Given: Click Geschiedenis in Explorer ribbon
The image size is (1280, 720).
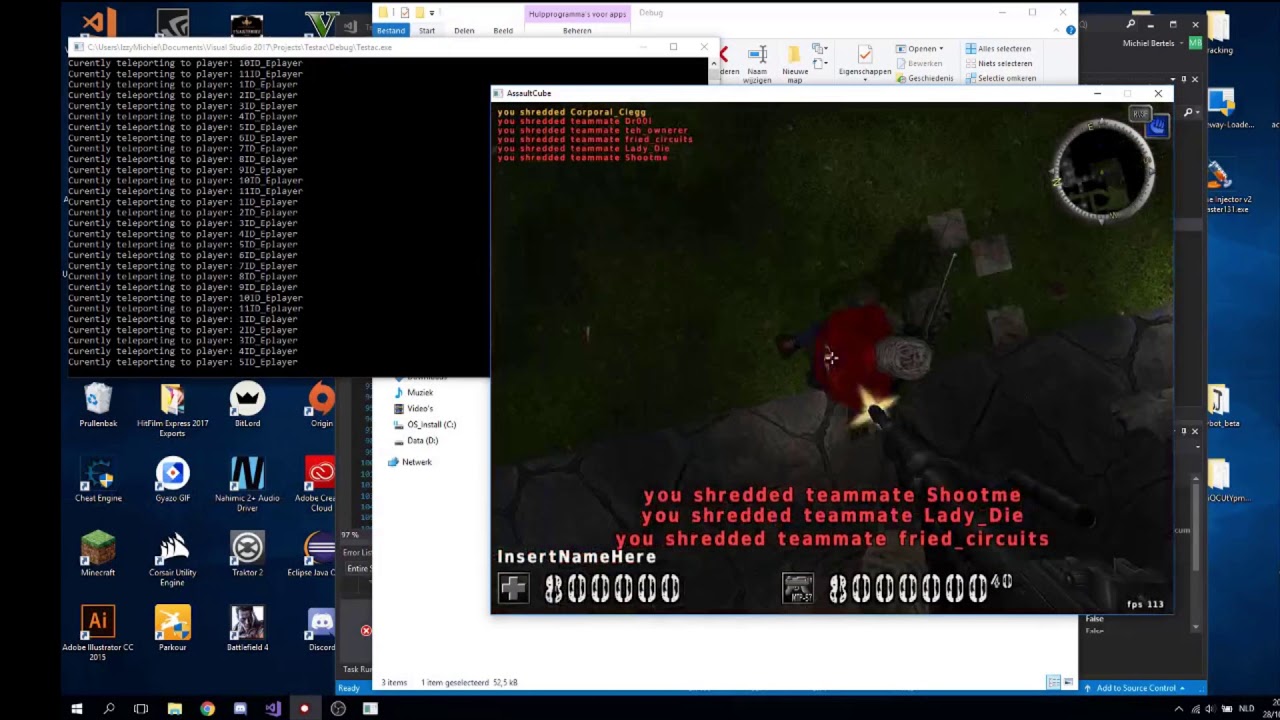Looking at the screenshot, I should [x=925, y=78].
